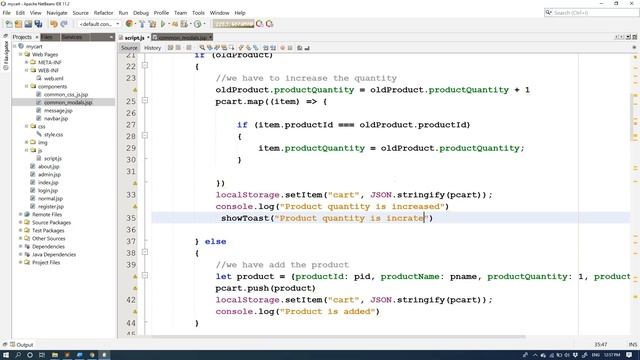640x360 pixels.
Task: Click warning icon beside console.log Product is added
Action: [135, 311]
